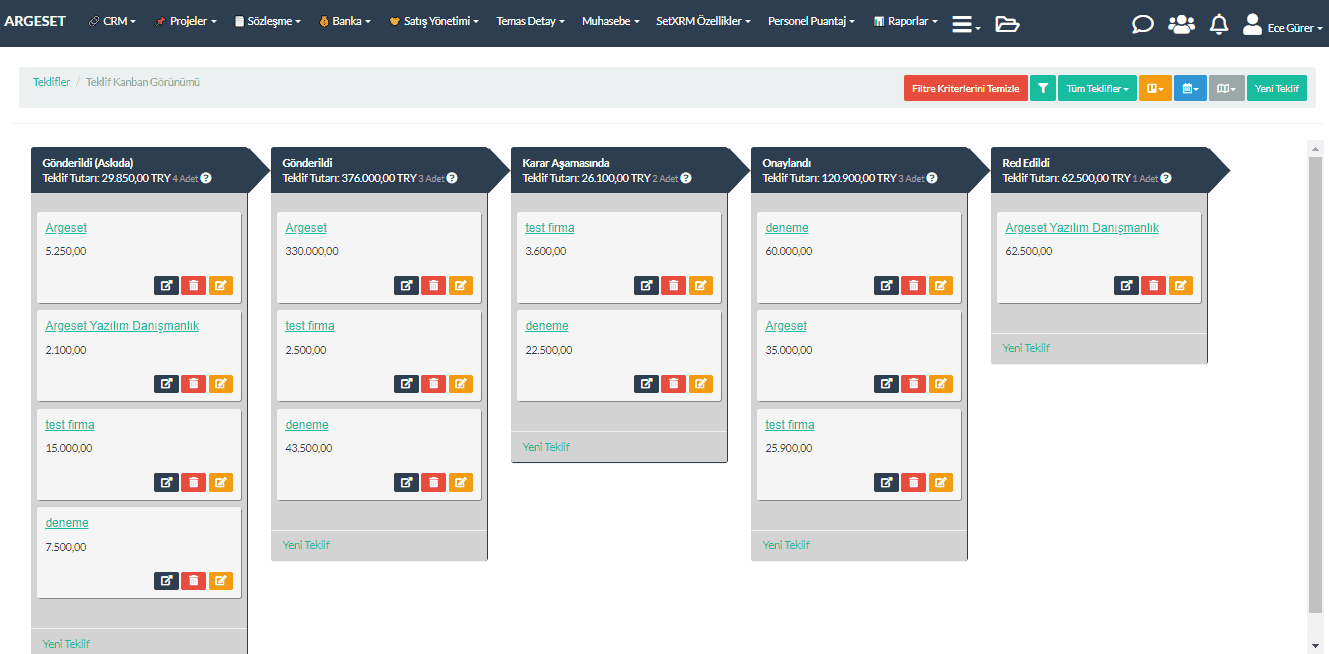Edit the Argeset 330.000,00 card
The image size is (1329, 654).
(x=461, y=285)
